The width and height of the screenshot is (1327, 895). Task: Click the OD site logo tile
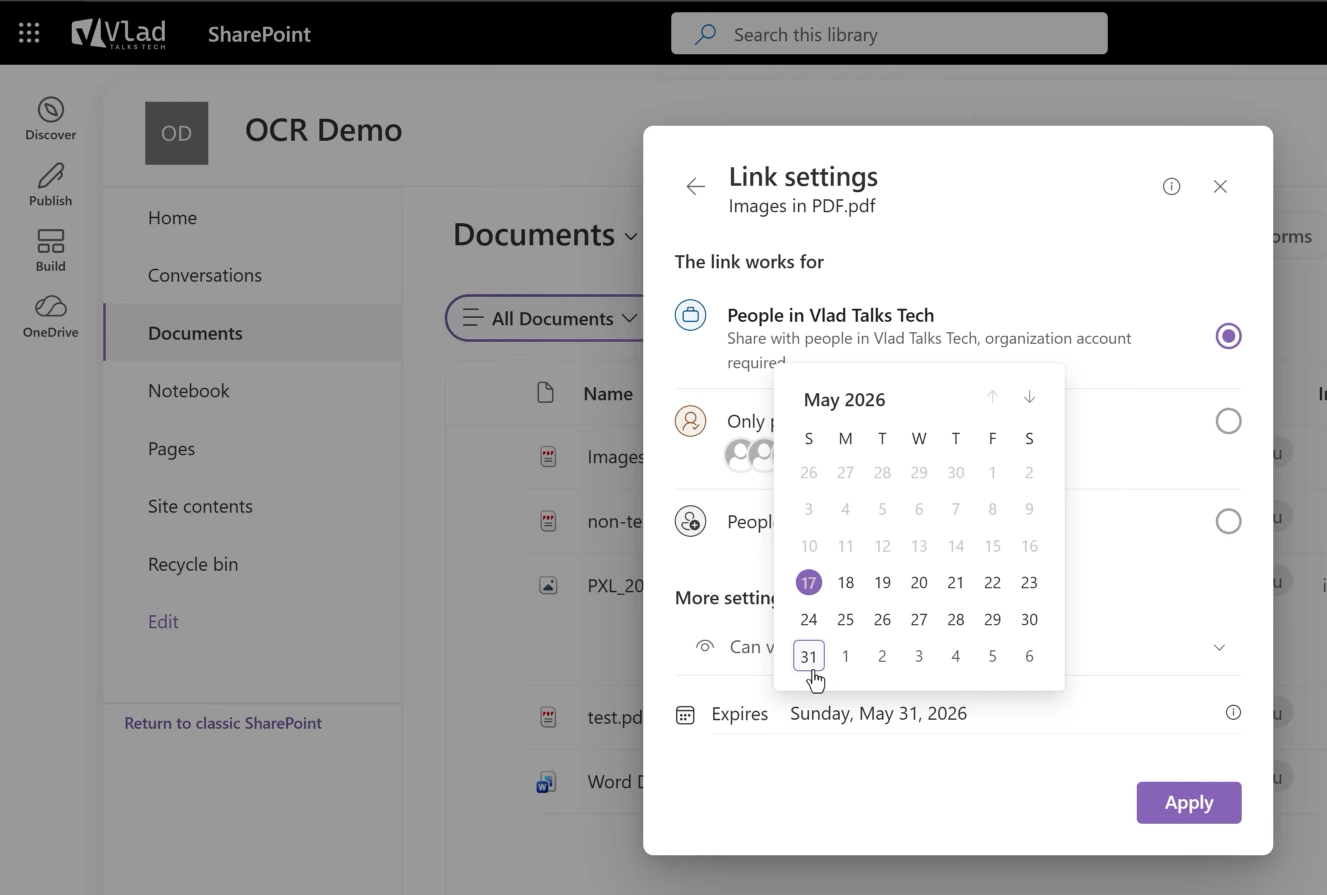click(176, 133)
